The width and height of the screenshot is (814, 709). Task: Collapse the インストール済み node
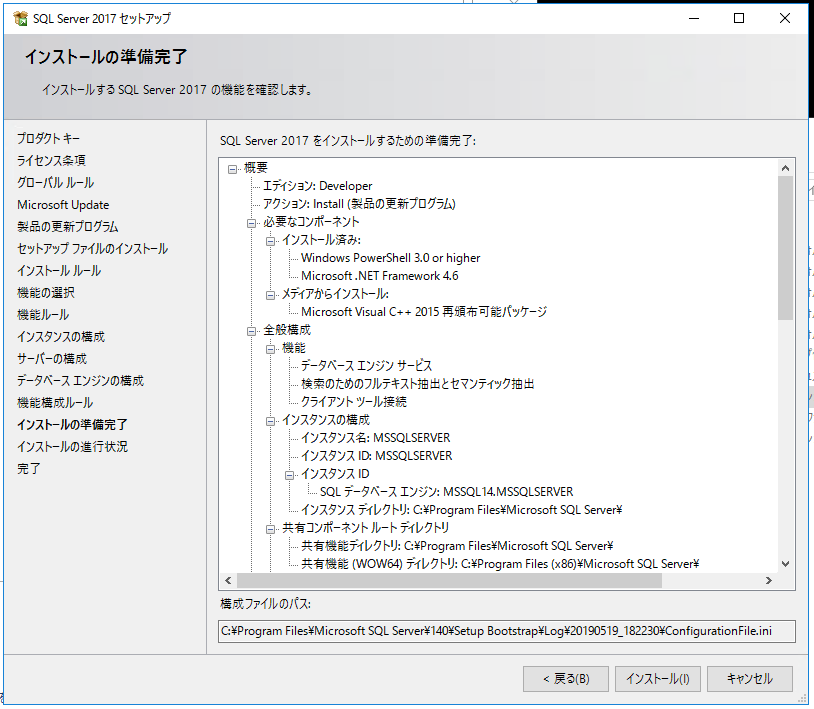pyautogui.click(x=270, y=241)
